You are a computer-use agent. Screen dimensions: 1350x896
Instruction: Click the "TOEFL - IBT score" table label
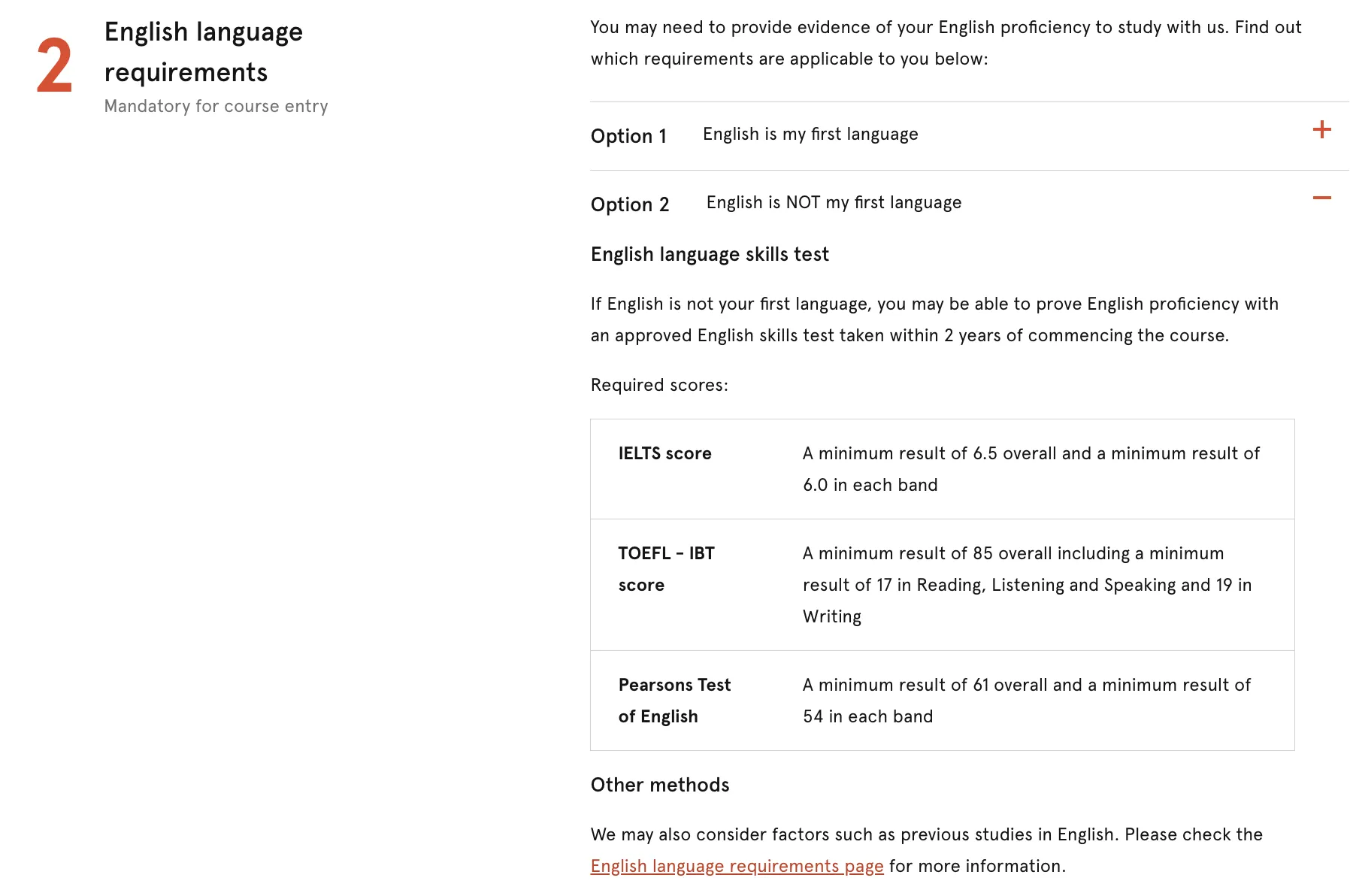click(x=666, y=569)
